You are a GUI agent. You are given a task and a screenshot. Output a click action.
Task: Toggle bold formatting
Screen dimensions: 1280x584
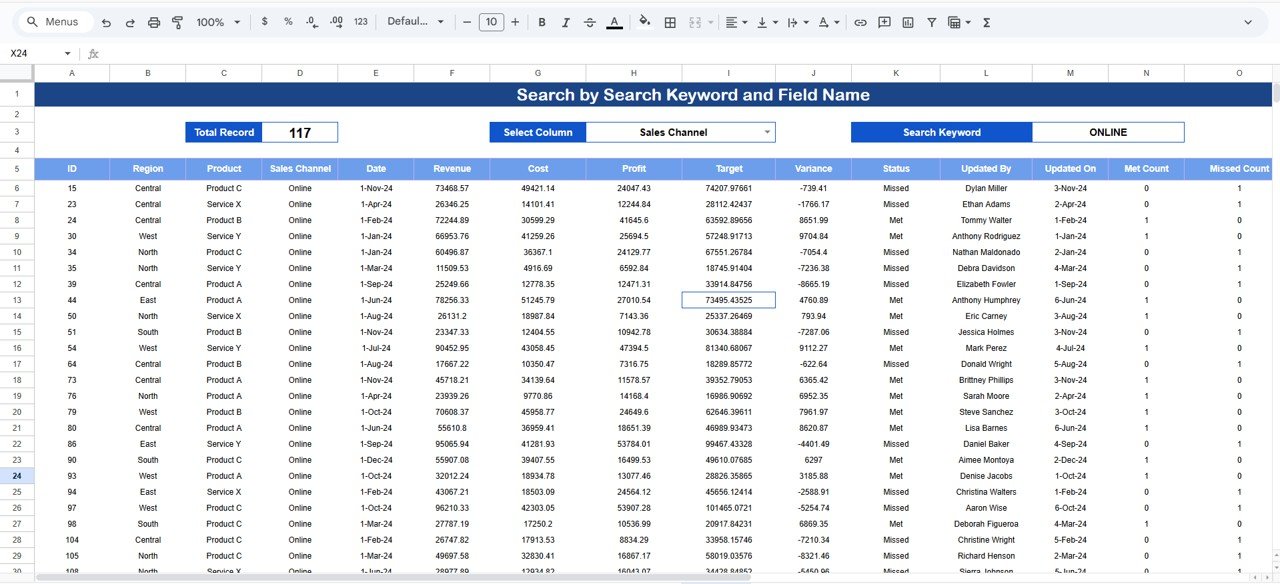coord(542,22)
